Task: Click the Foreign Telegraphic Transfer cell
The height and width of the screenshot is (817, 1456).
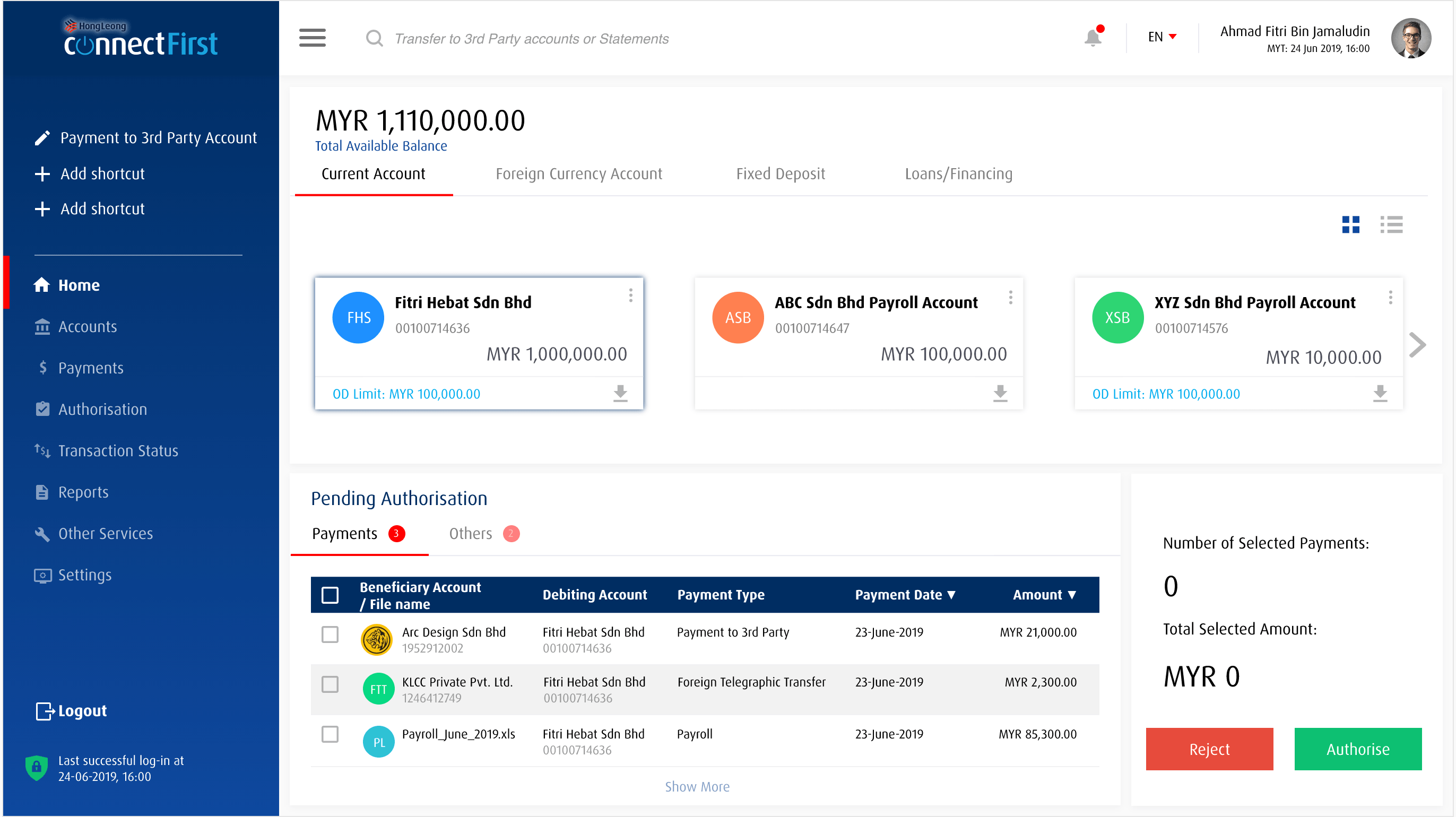Action: coord(751,682)
